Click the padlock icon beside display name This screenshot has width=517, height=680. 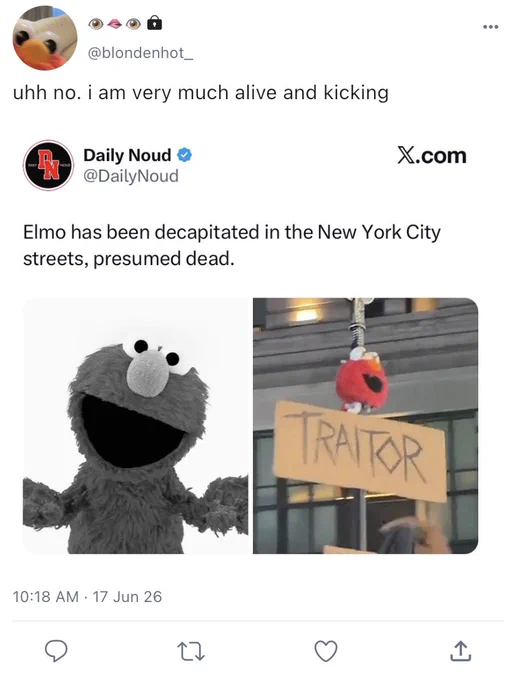(154, 23)
